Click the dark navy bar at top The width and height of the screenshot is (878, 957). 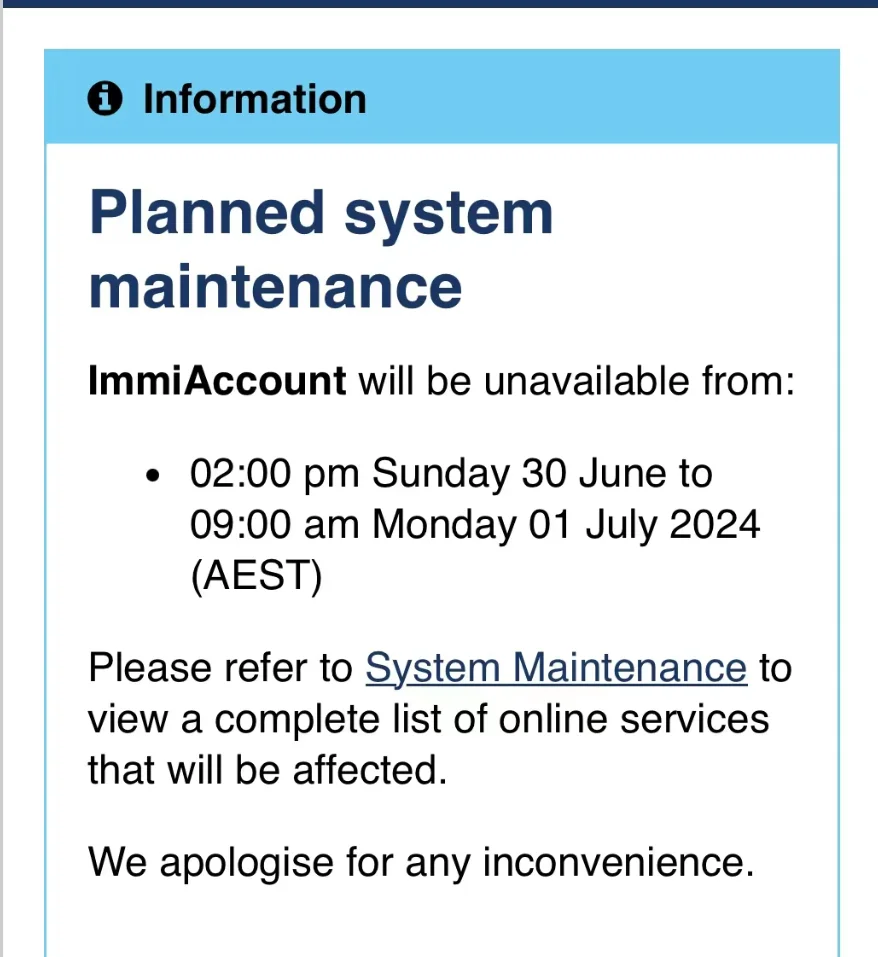[439, 4]
